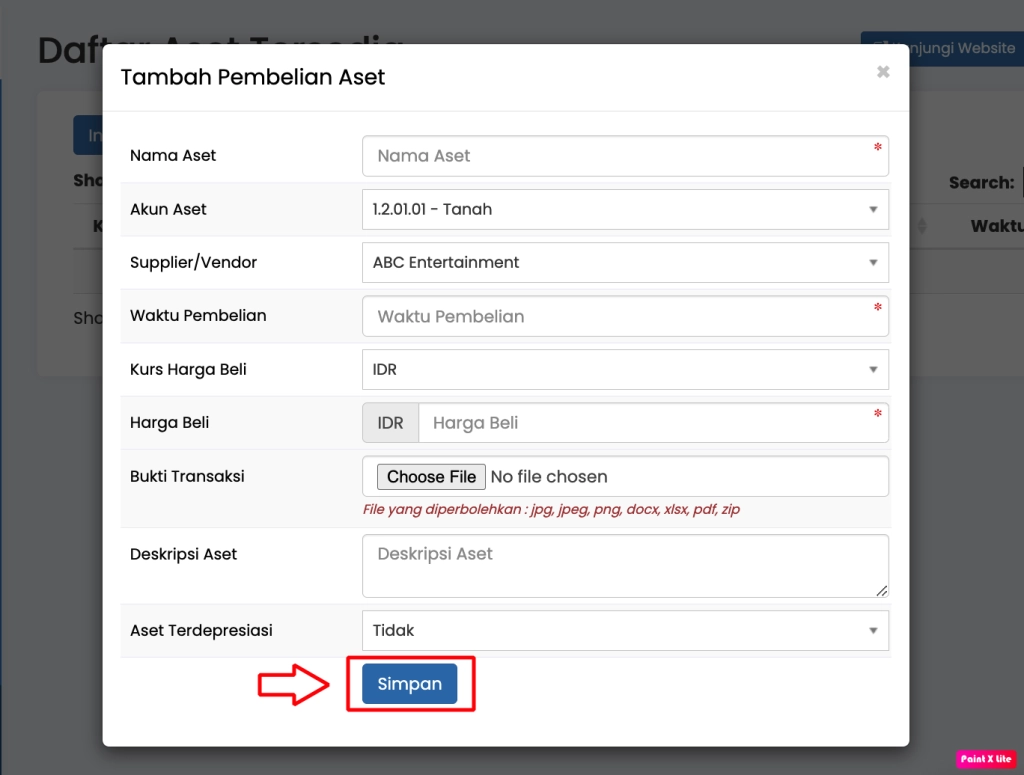The width and height of the screenshot is (1024, 775).
Task: Click the Nama Aset text field
Action: click(x=624, y=156)
